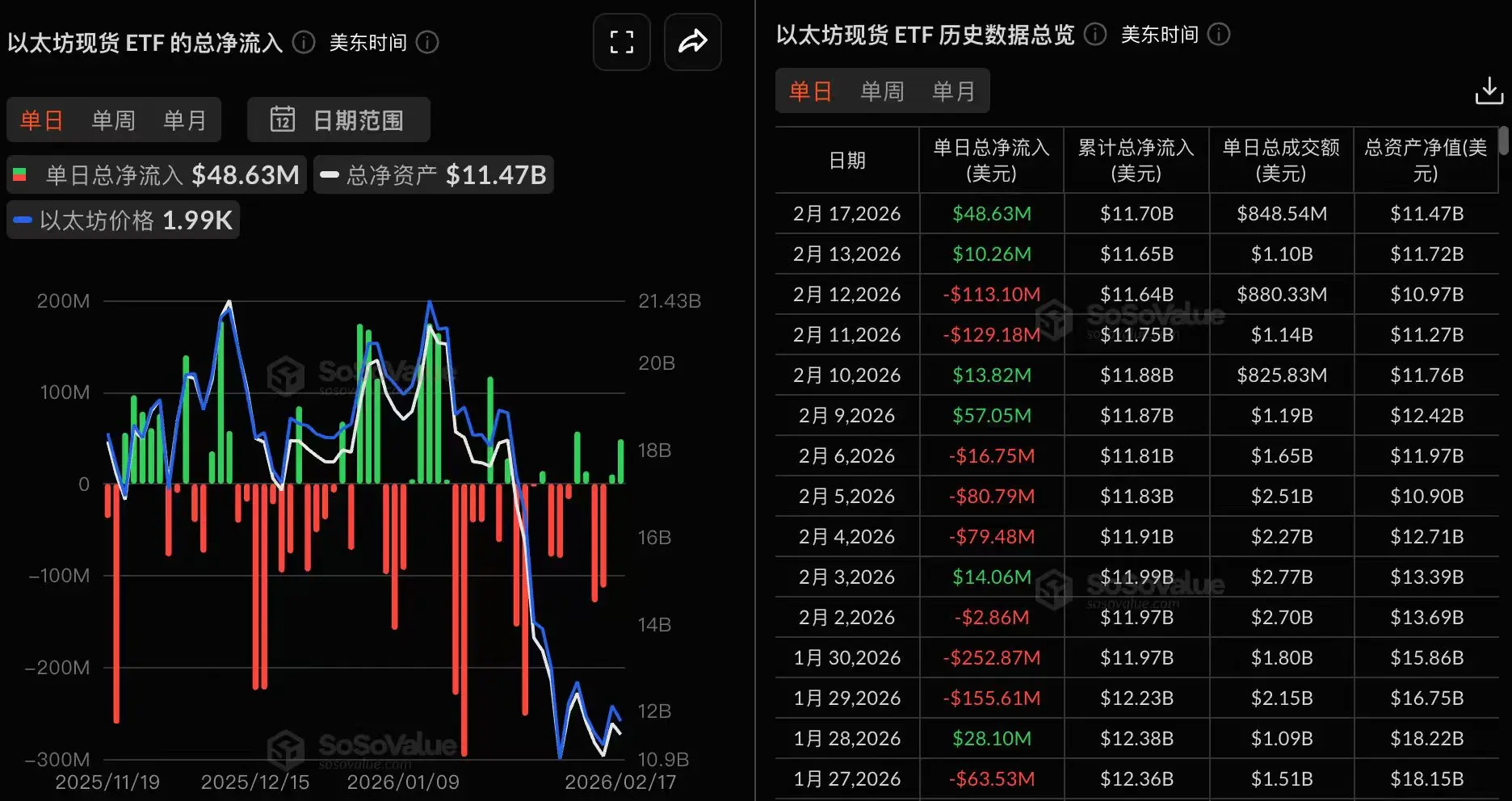The height and width of the screenshot is (801, 1512).
Task: Click the -$252.87M net outflow cell
Action: pos(992,657)
